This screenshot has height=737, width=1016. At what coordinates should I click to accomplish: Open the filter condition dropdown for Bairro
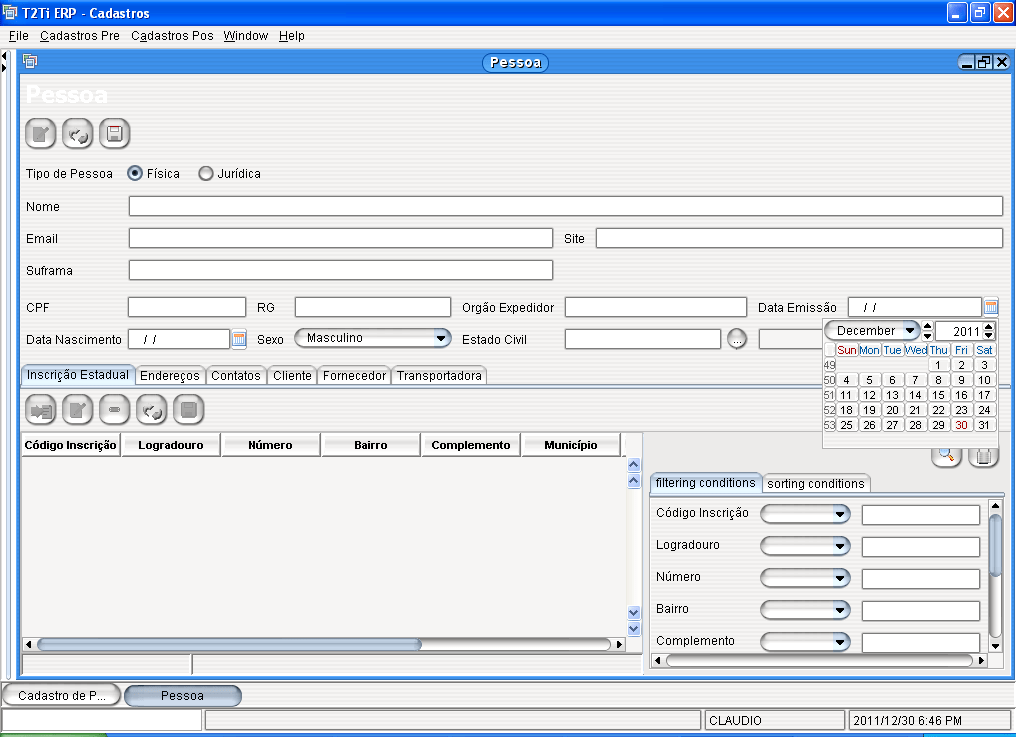click(x=805, y=609)
